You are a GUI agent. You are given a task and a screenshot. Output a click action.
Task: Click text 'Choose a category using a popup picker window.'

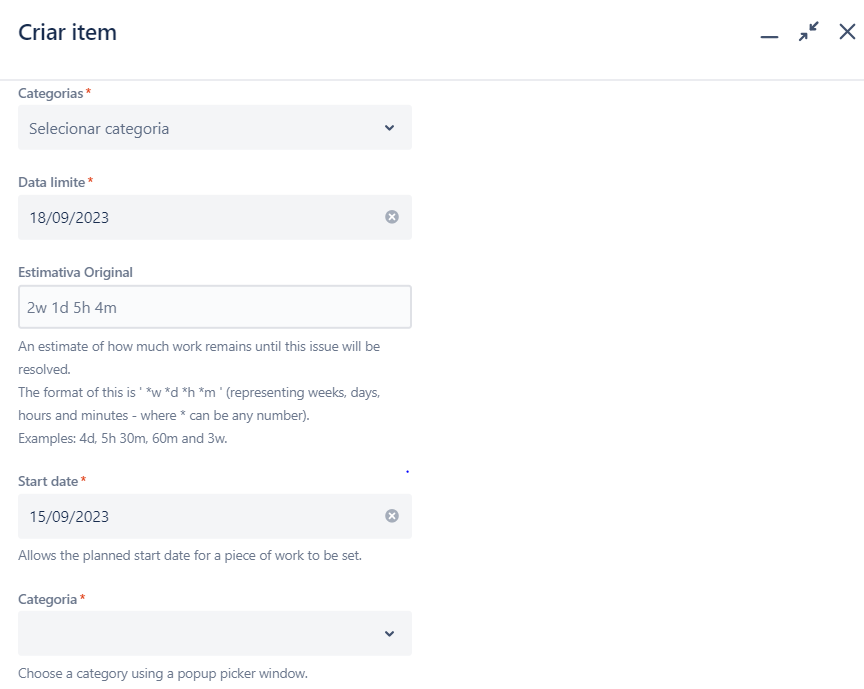[163, 673]
